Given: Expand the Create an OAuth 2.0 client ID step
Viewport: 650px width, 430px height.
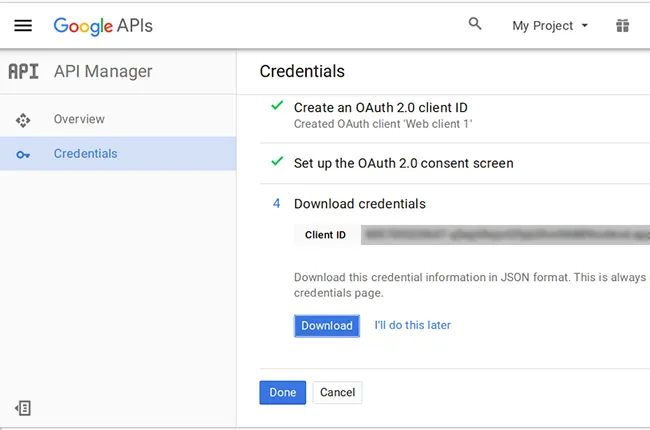Looking at the screenshot, I should click(x=380, y=108).
